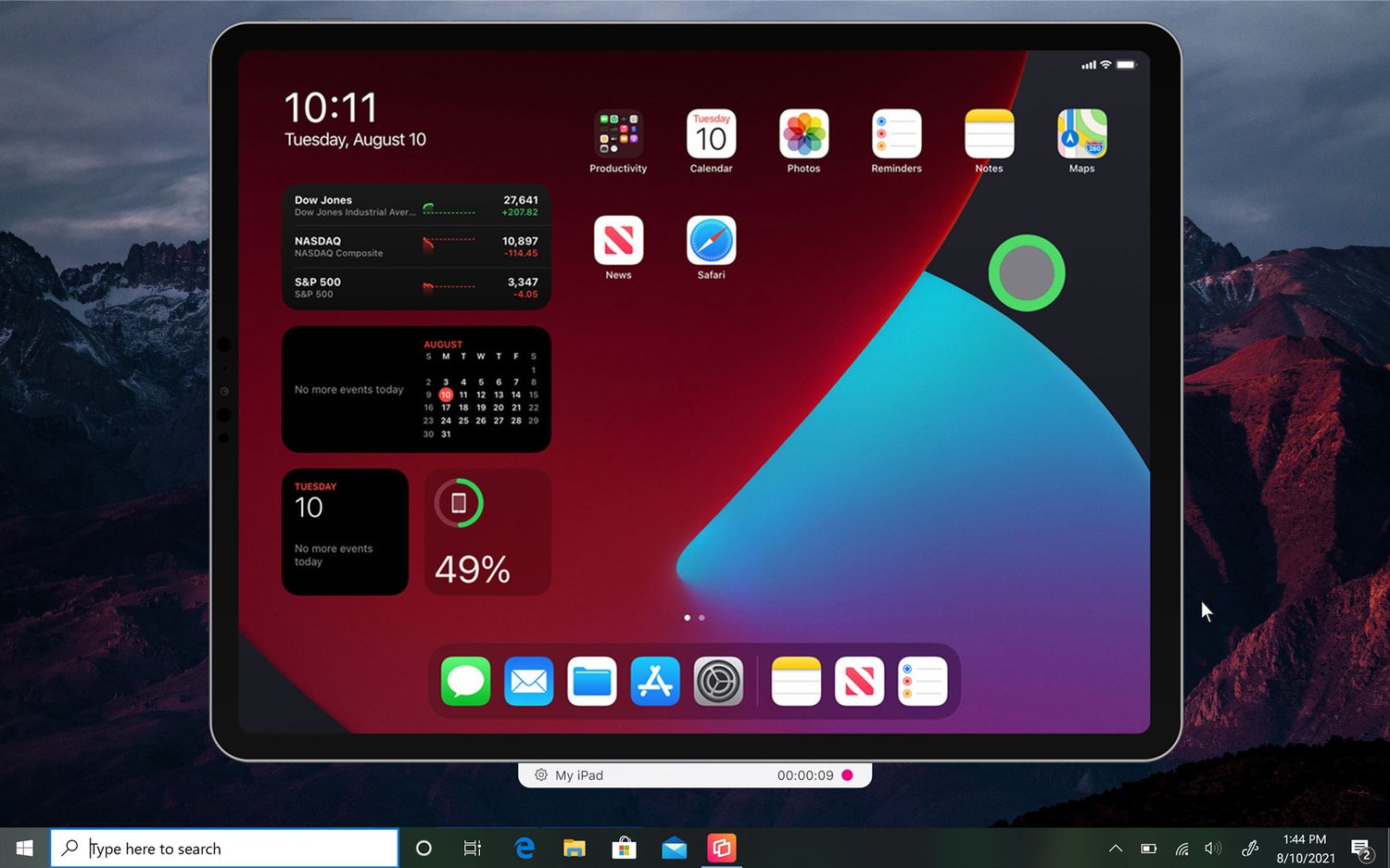Open the network flyout from the taskbar
Screen dimensions: 1390x868
tap(1181, 848)
